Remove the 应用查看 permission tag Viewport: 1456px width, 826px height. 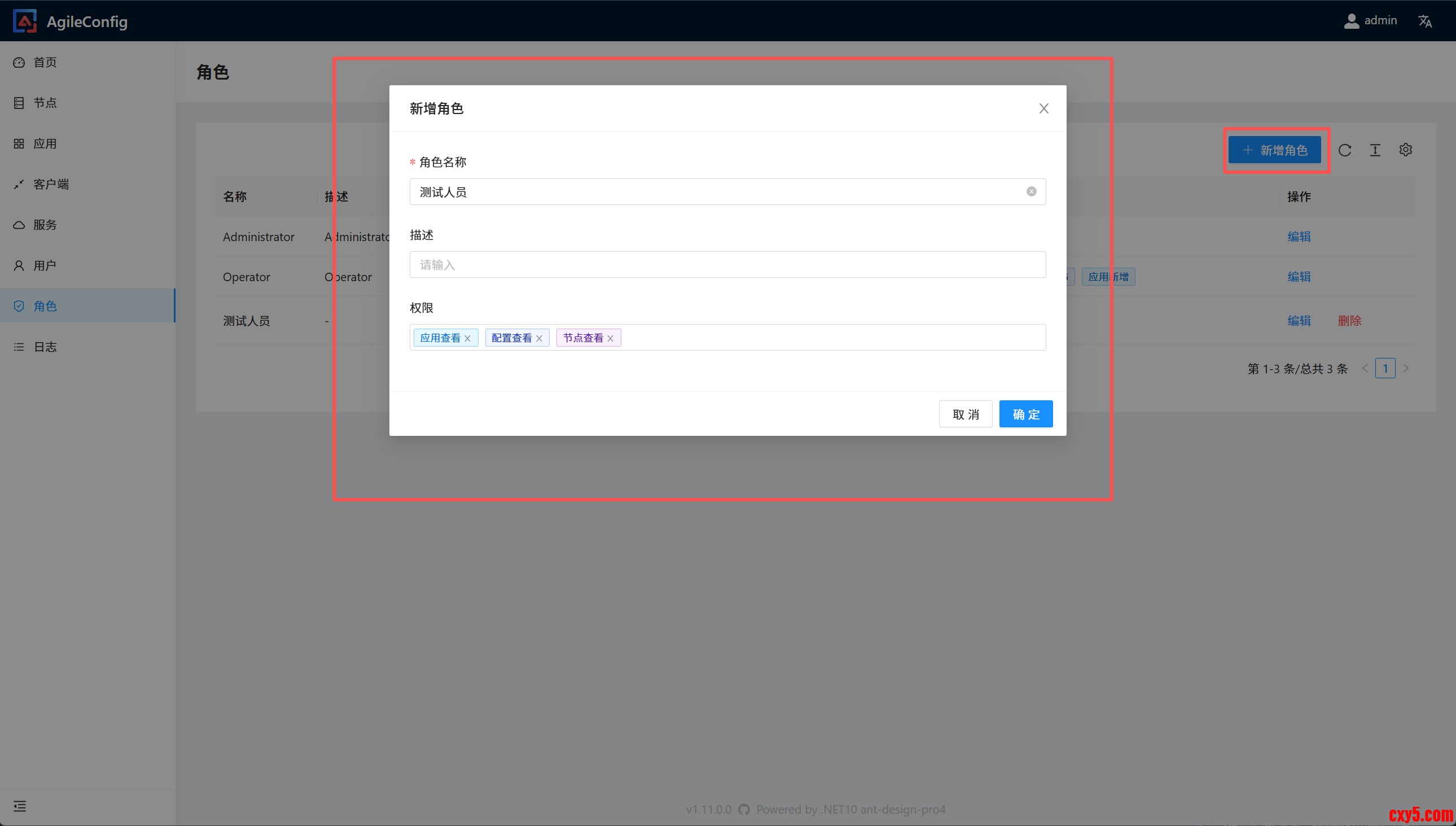point(468,339)
